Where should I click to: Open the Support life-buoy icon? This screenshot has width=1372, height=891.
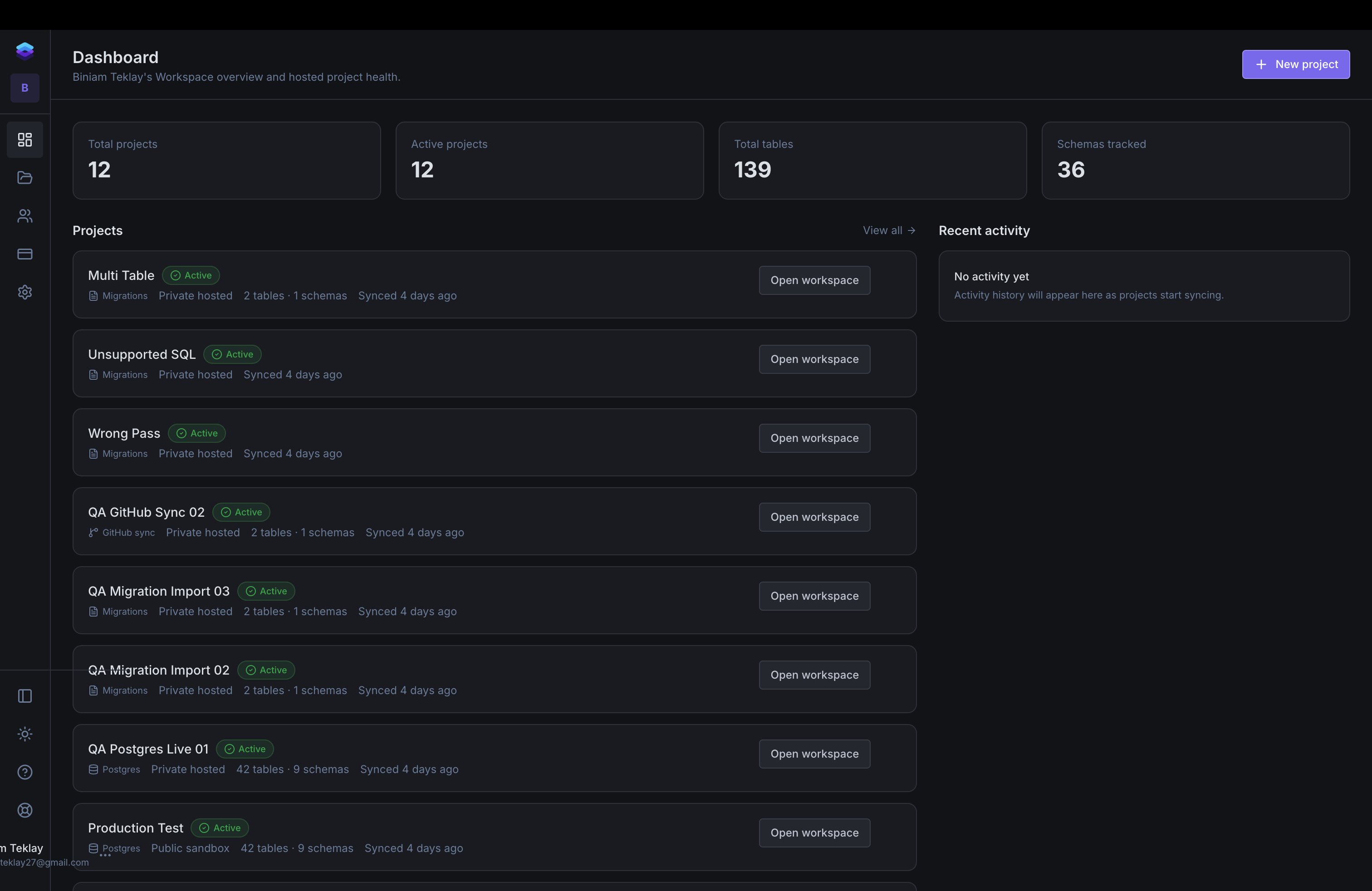click(24, 810)
